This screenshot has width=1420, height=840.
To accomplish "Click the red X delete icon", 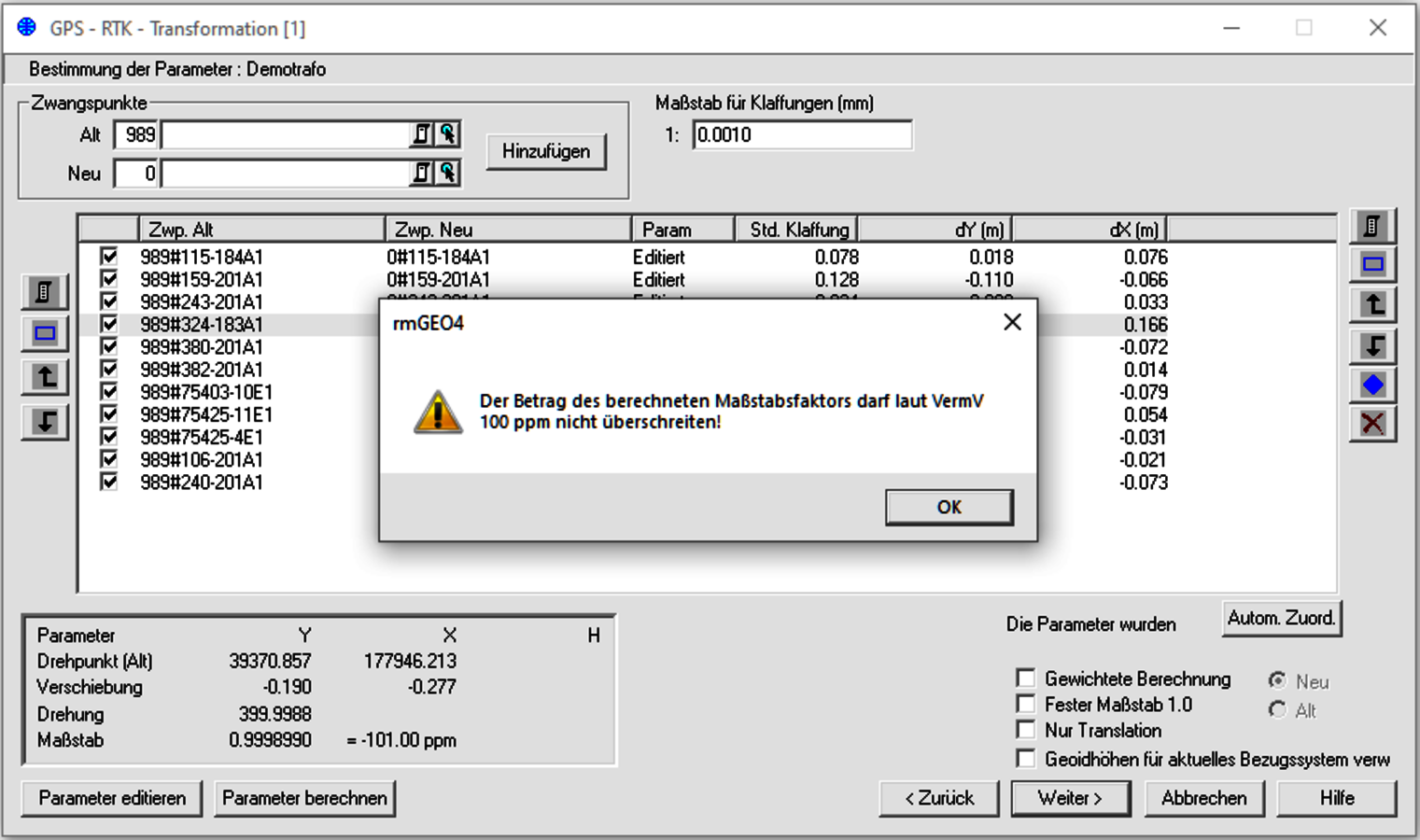I will click(1372, 425).
